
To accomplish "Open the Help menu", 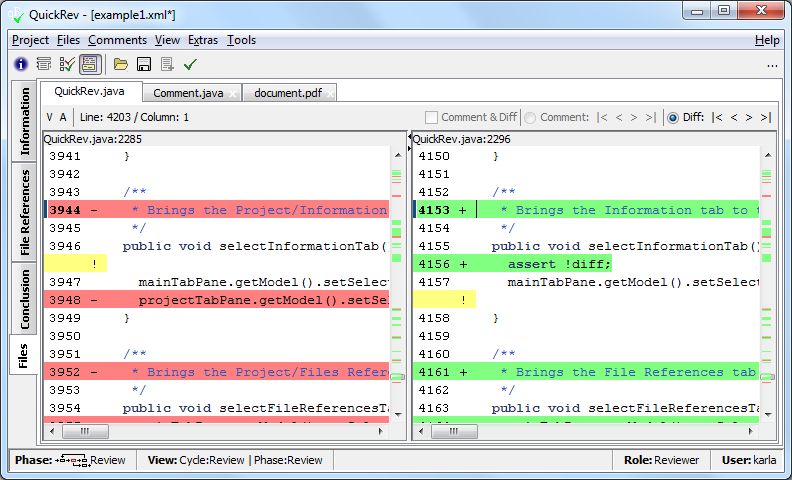I will 767,40.
